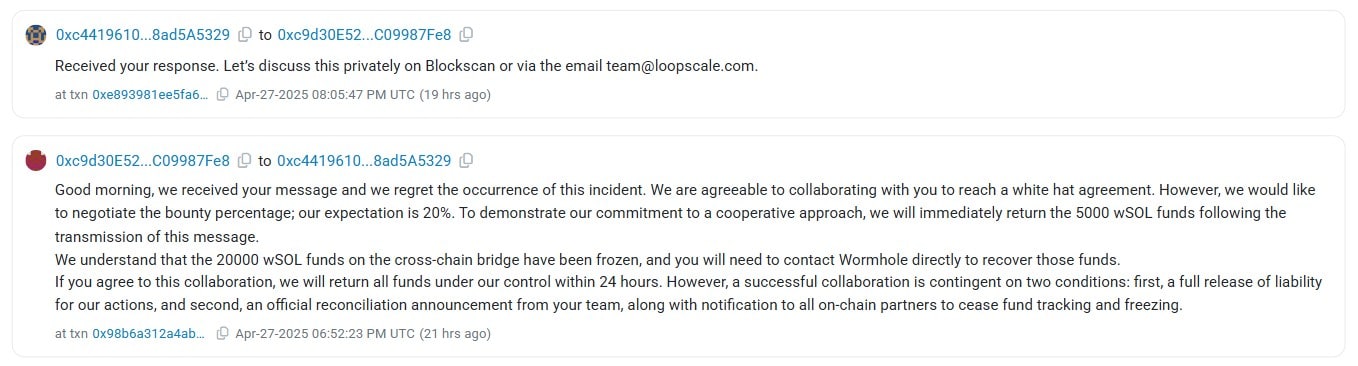Screen dimensions: 1358x366
Task: Copy sender address 0xc4419610 in the top message
Action: coord(245,35)
